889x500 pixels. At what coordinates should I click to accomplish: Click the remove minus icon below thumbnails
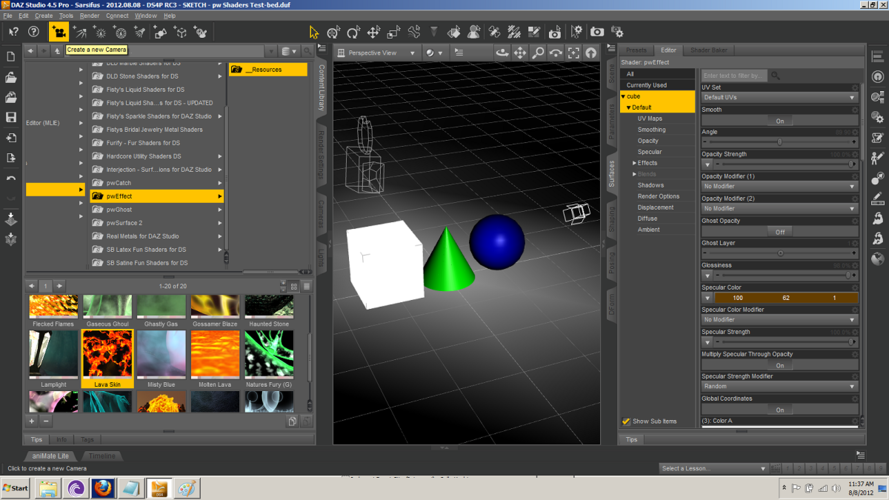[46, 421]
